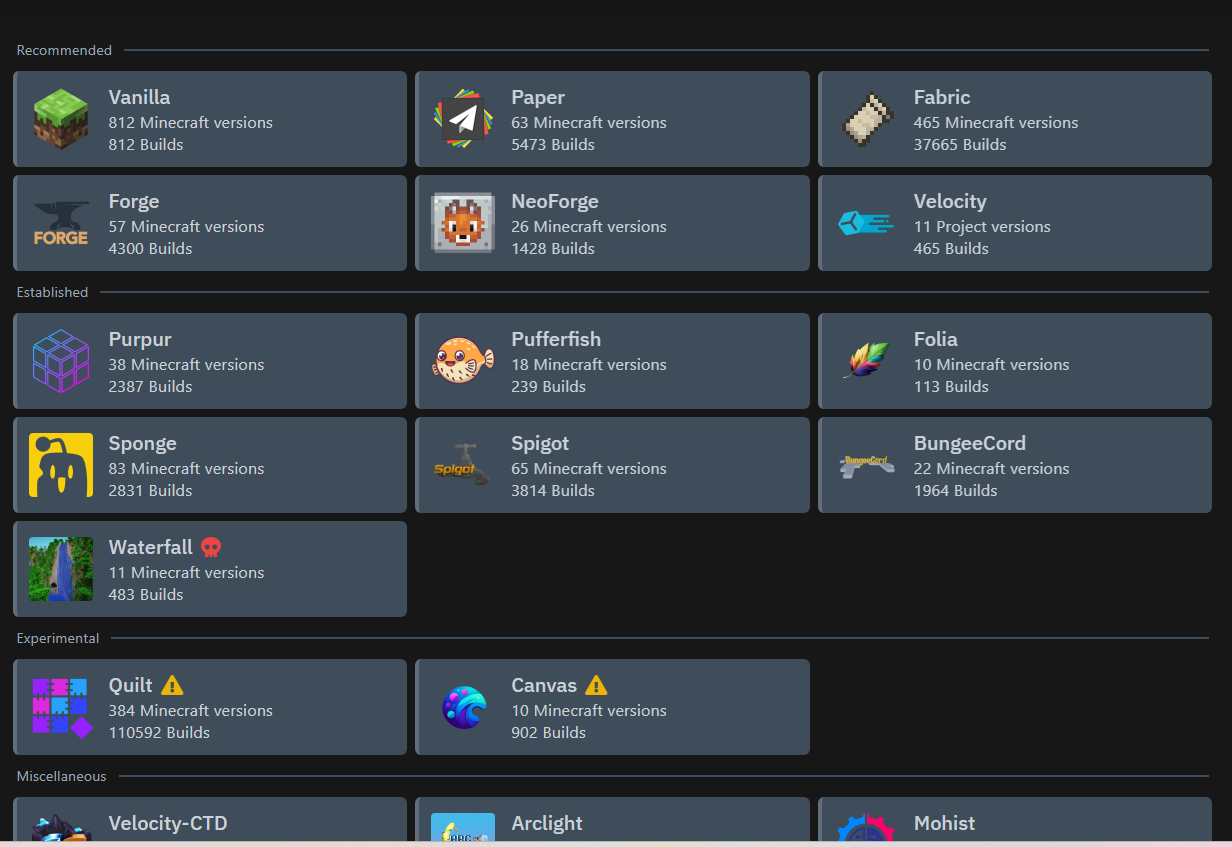Click the Folia rainbow feather icon
Screen dimensions: 1232x847
point(866,361)
